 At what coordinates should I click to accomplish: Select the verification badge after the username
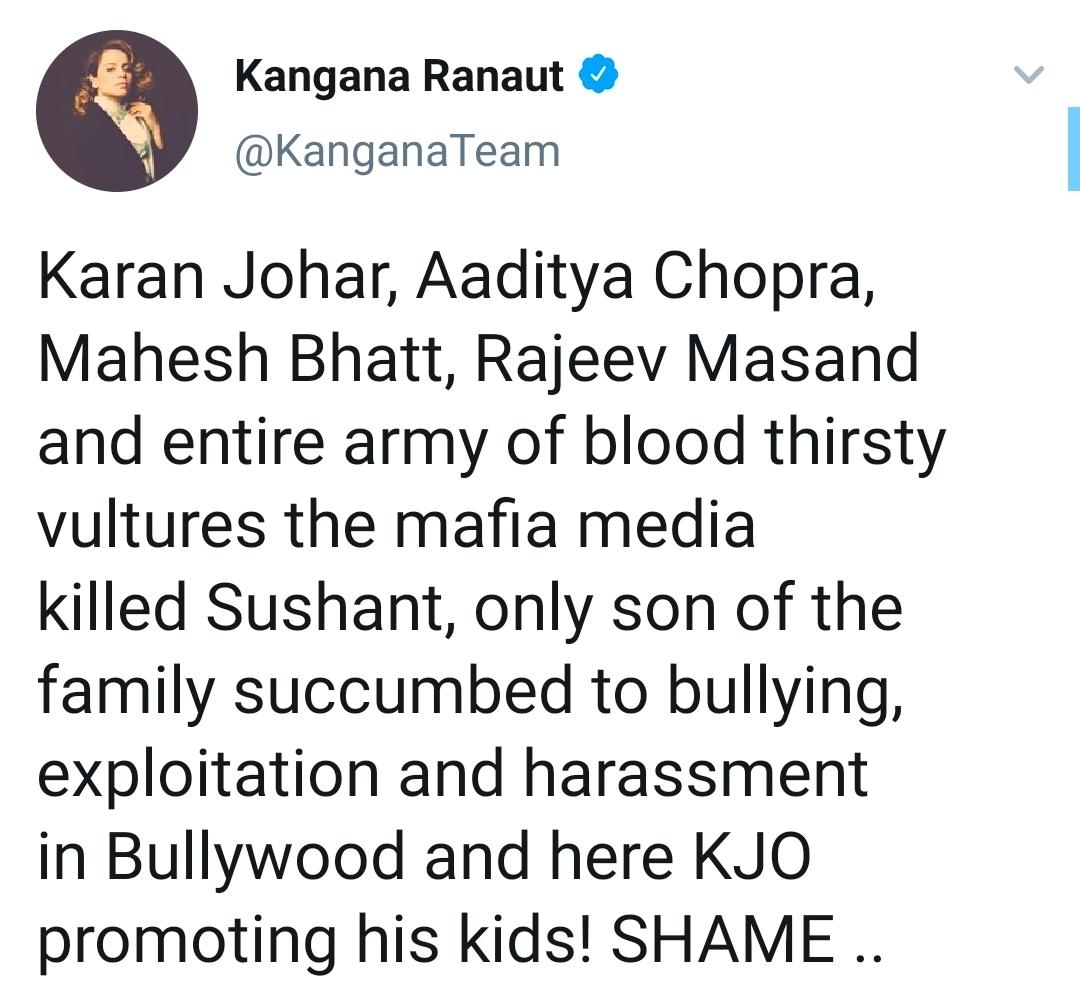[x=598, y=73]
